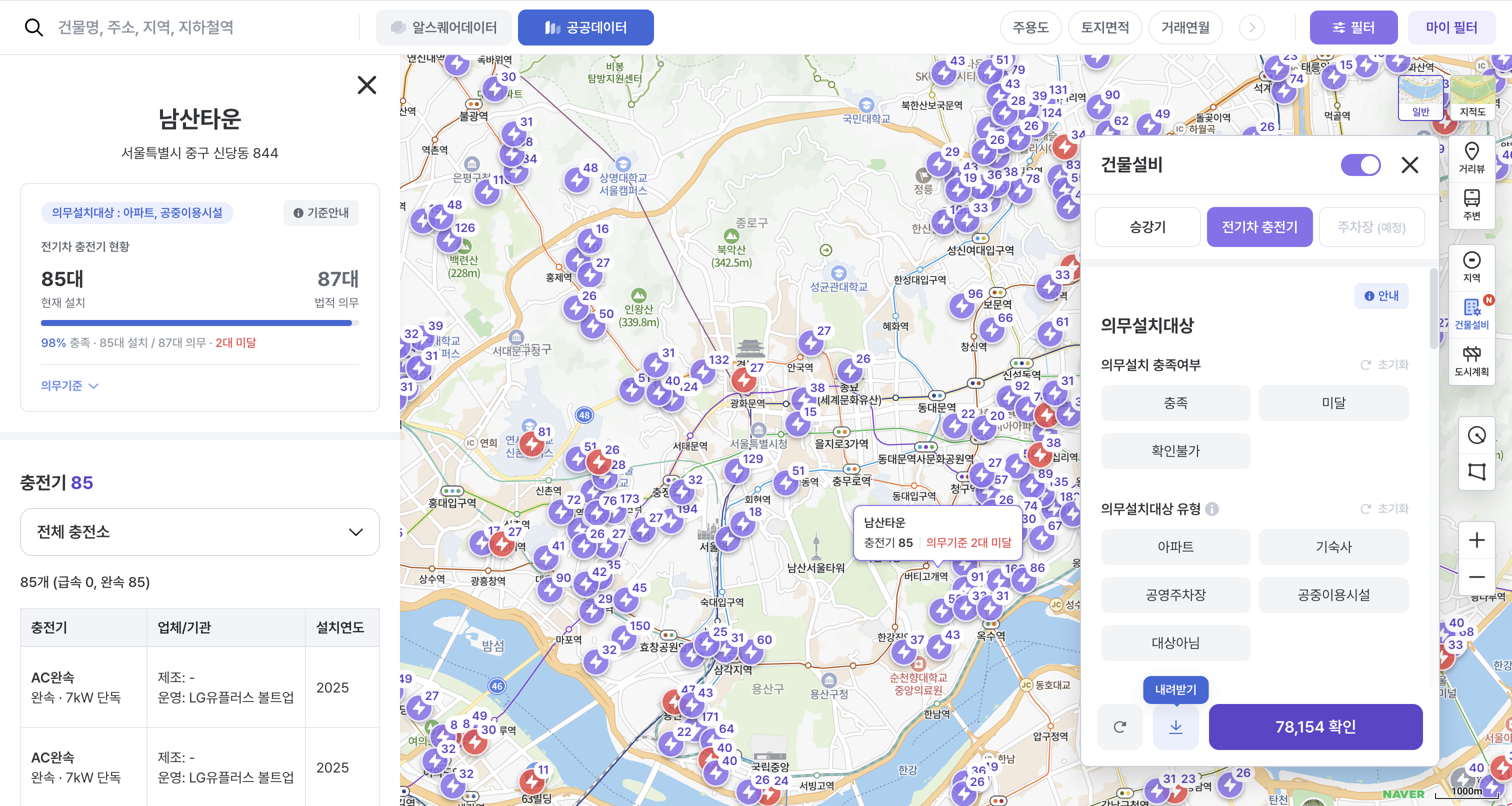The width and height of the screenshot is (1512, 806).
Task: Click the 건물설비 panel scrollbar
Action: [1433, 308]
